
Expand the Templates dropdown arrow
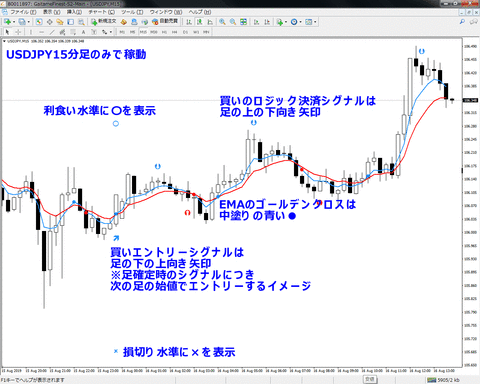[x=315, y=22]
